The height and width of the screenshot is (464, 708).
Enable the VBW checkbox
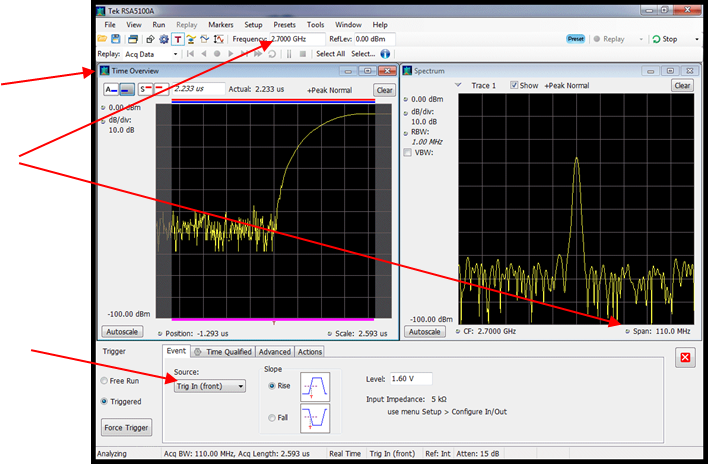point(407,153)
